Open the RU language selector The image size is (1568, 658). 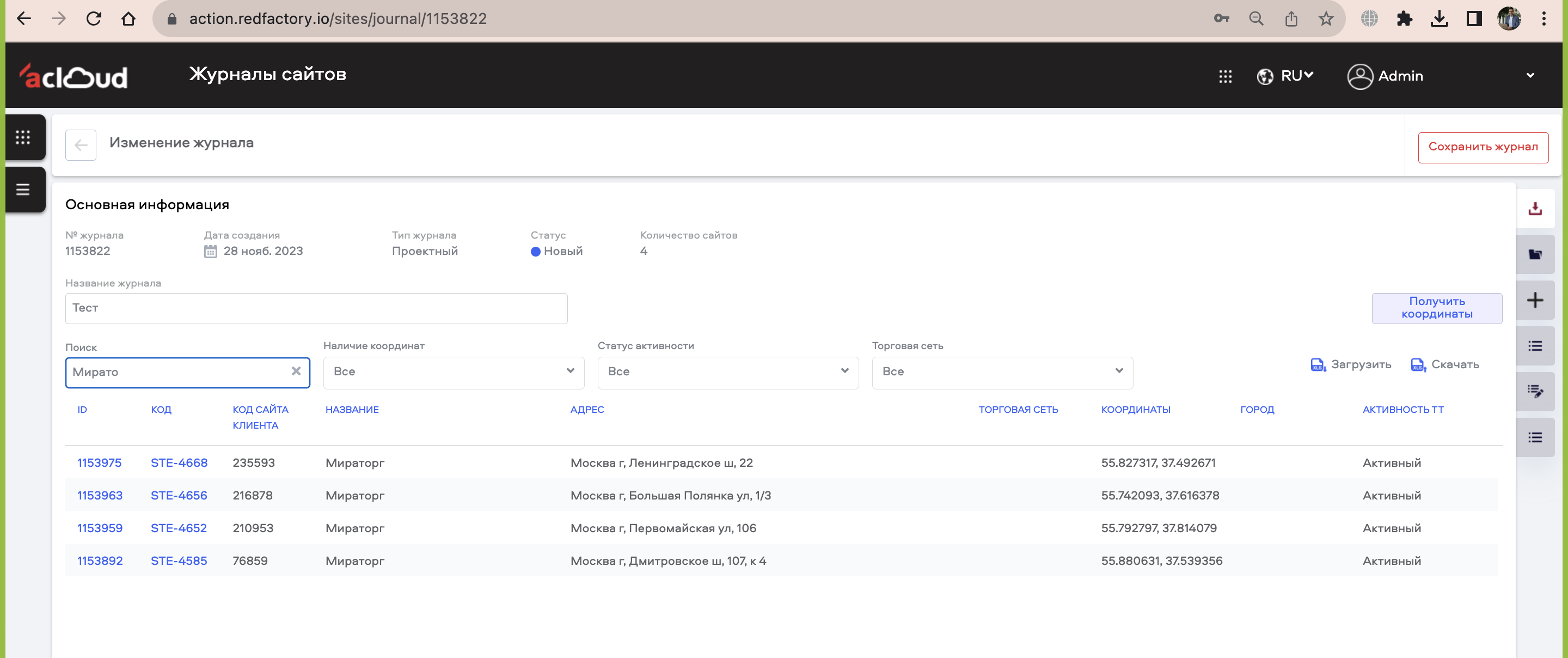(x=1285, y=76)
